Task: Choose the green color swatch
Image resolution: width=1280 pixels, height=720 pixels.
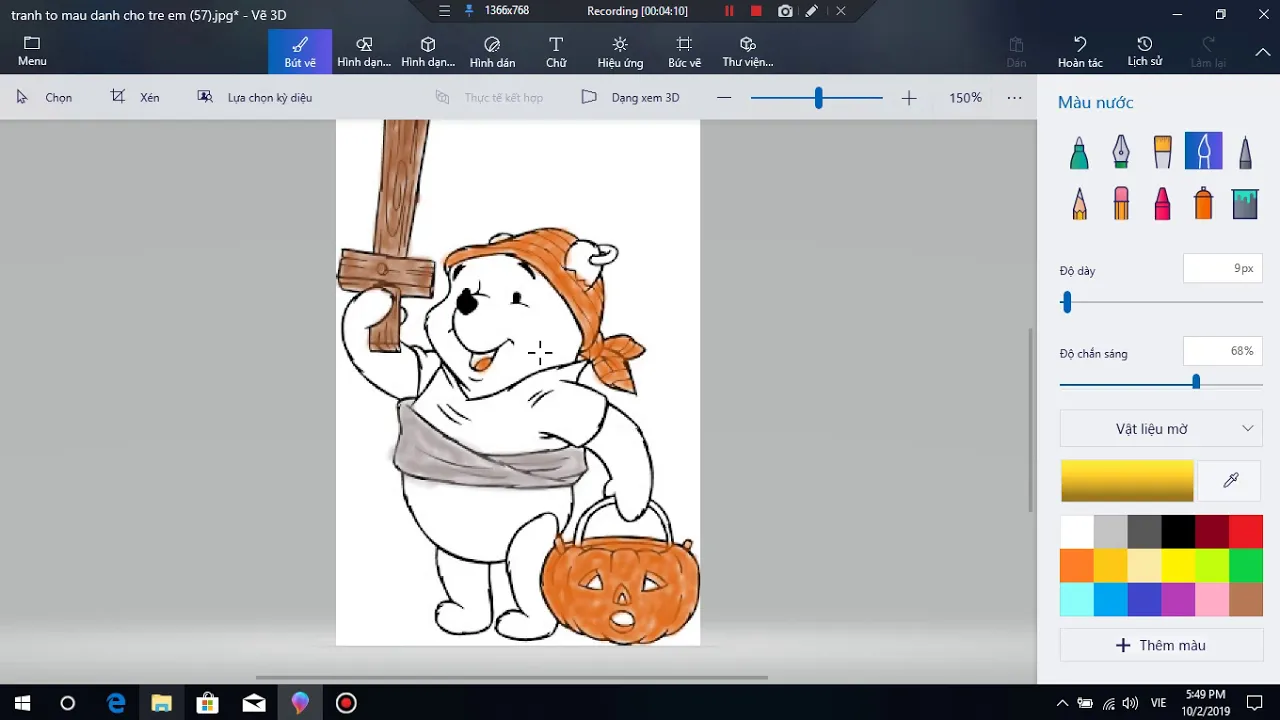Action: pos(1246,566)
